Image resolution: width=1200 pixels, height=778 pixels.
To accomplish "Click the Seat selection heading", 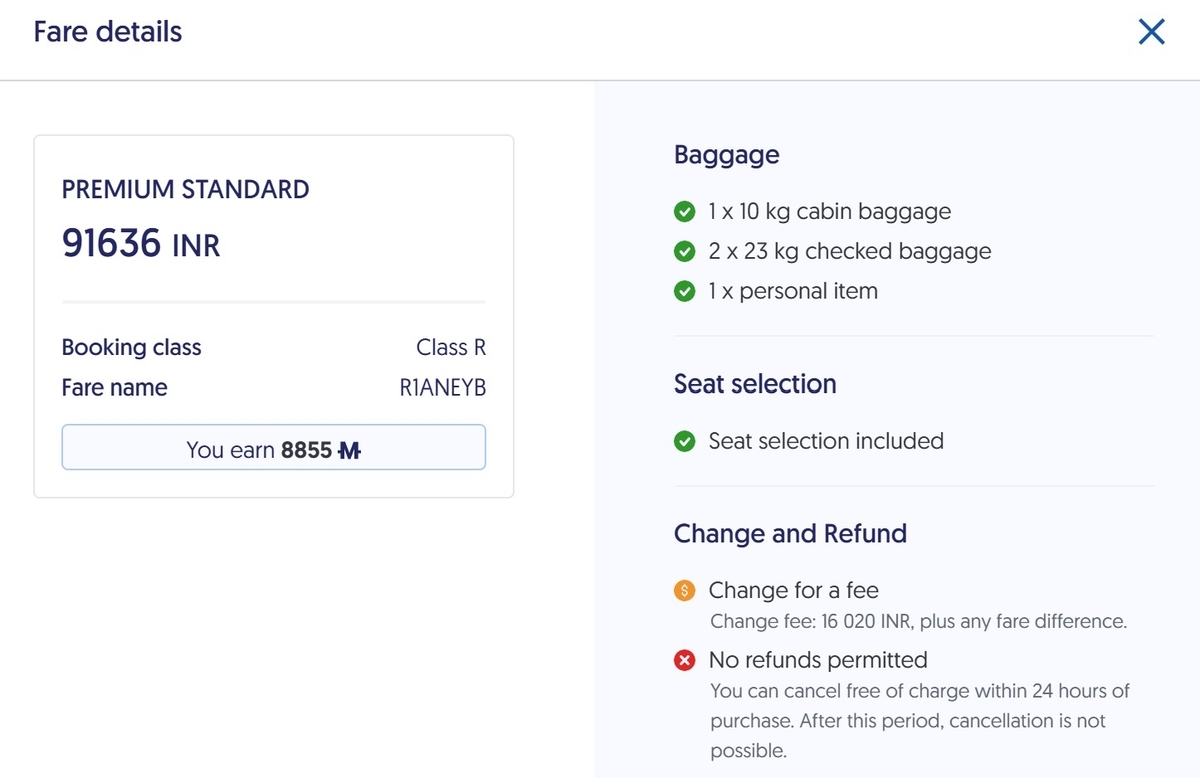I will (x=755, y=384).
